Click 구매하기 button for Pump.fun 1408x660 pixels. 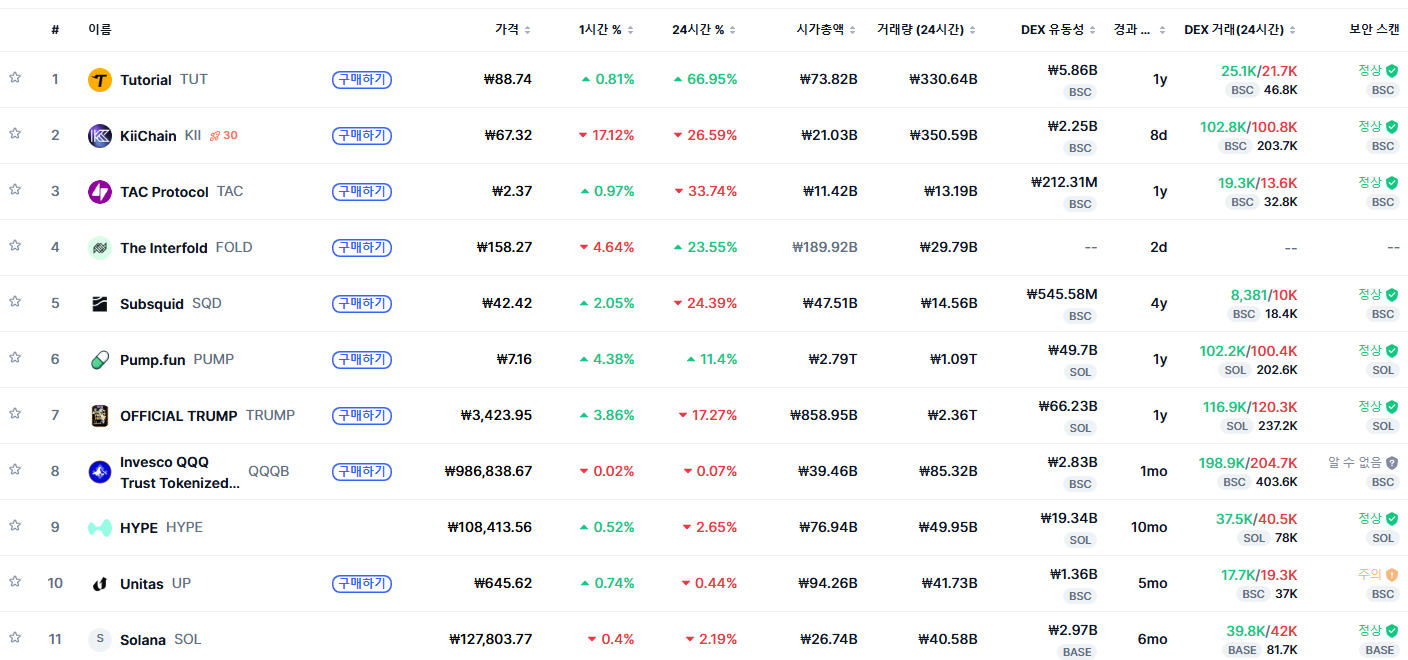[x=362, y=359]
